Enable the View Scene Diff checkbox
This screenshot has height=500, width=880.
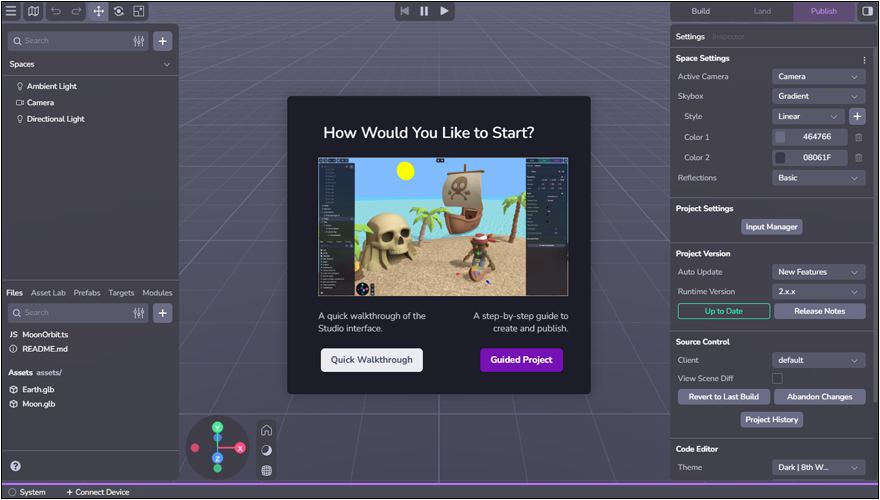pyautogui.click(x=777, y=378)
